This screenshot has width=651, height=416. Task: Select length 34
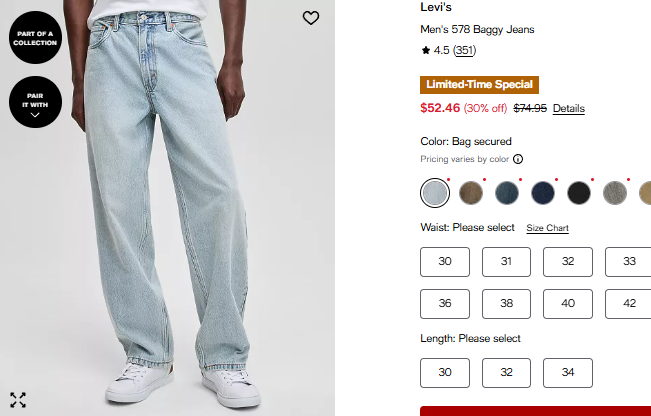click(568, 373)
